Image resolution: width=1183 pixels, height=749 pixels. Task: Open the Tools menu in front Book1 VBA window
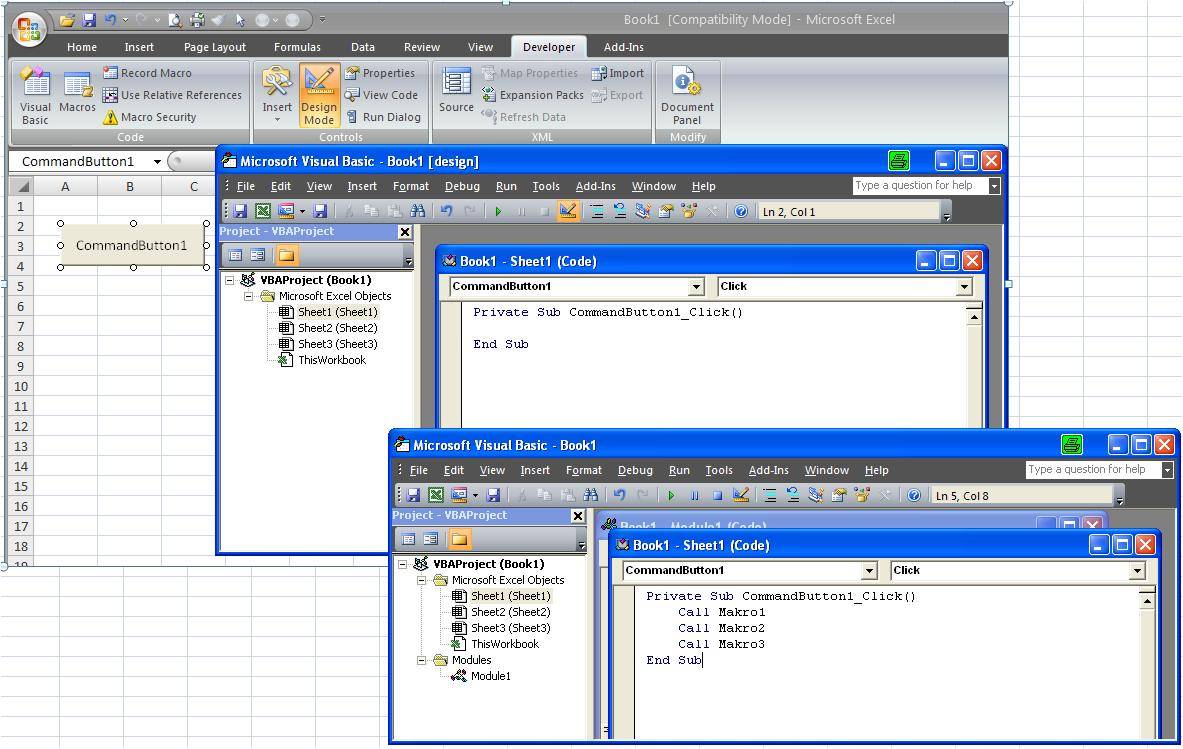pos(718,470)
